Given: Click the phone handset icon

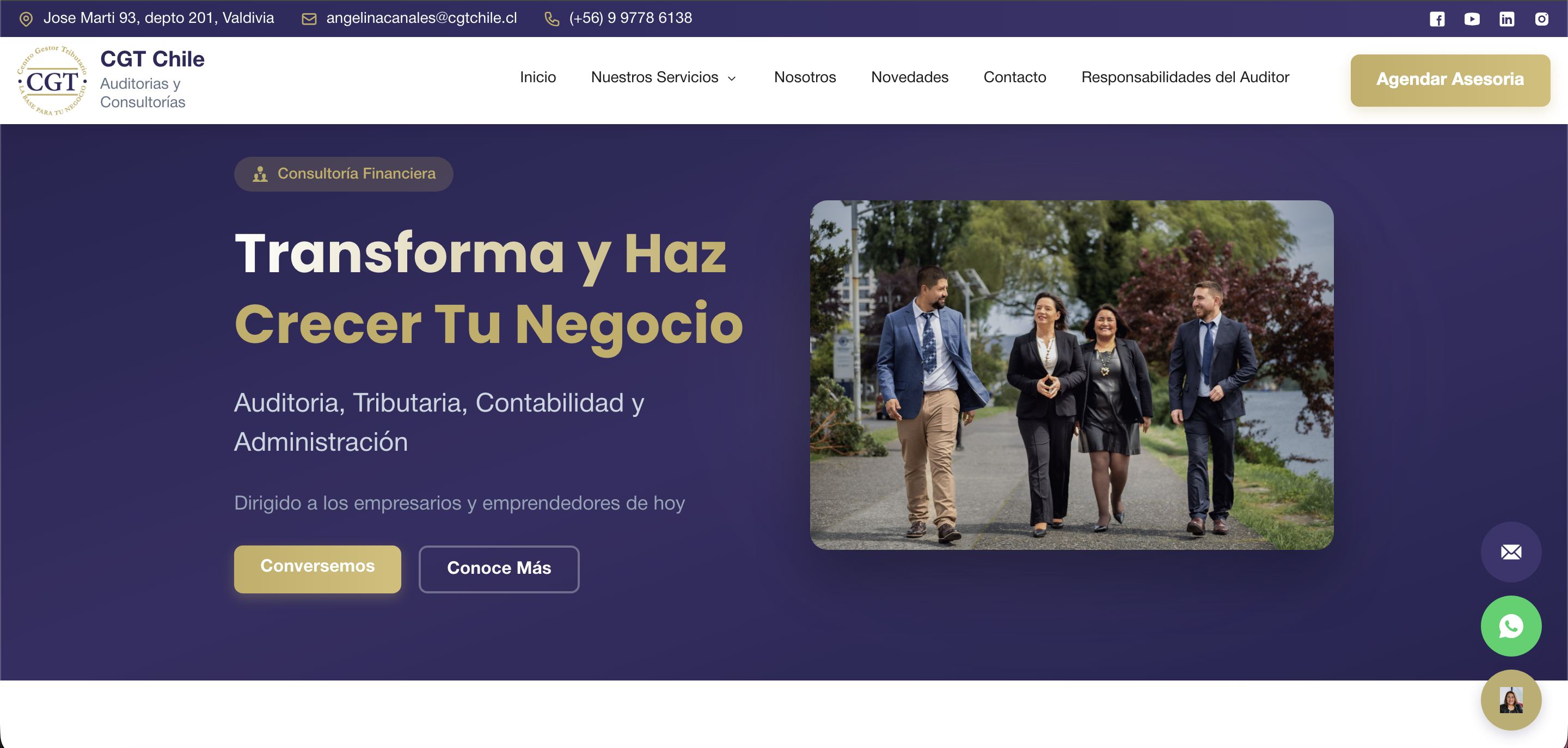Looking at the screenshot, I should click(552, 19).
